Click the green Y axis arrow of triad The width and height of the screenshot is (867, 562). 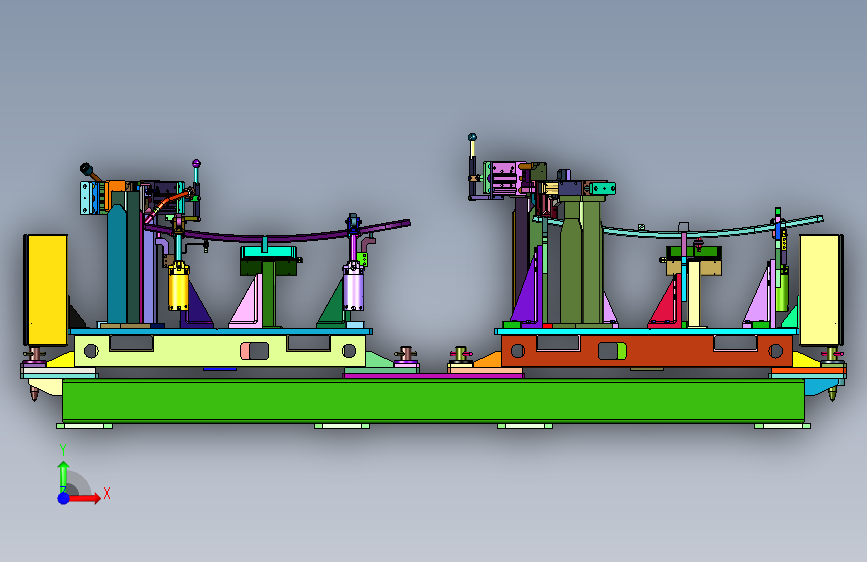pos(64,476)
